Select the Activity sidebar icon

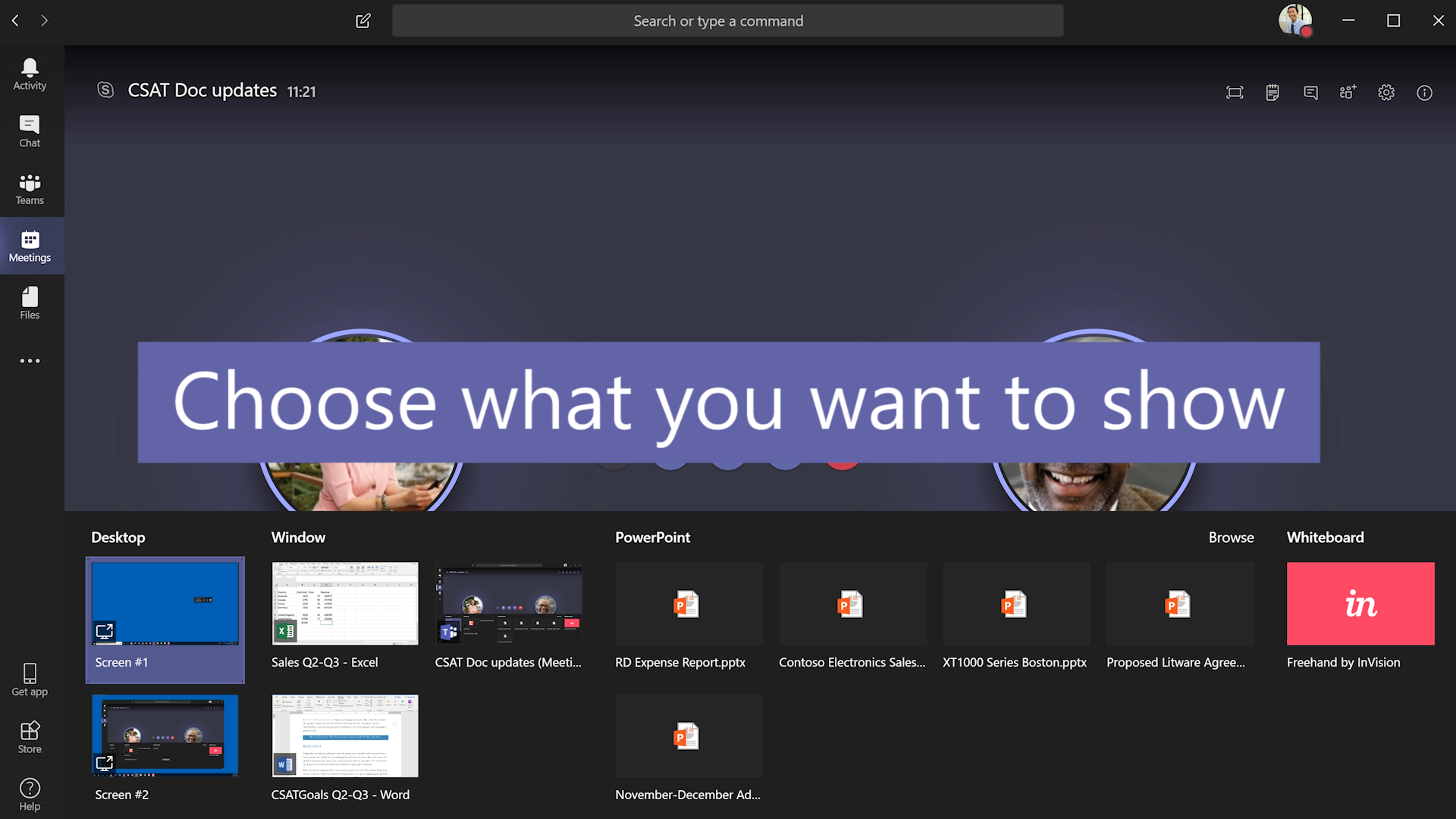click(x=29, y=74)
